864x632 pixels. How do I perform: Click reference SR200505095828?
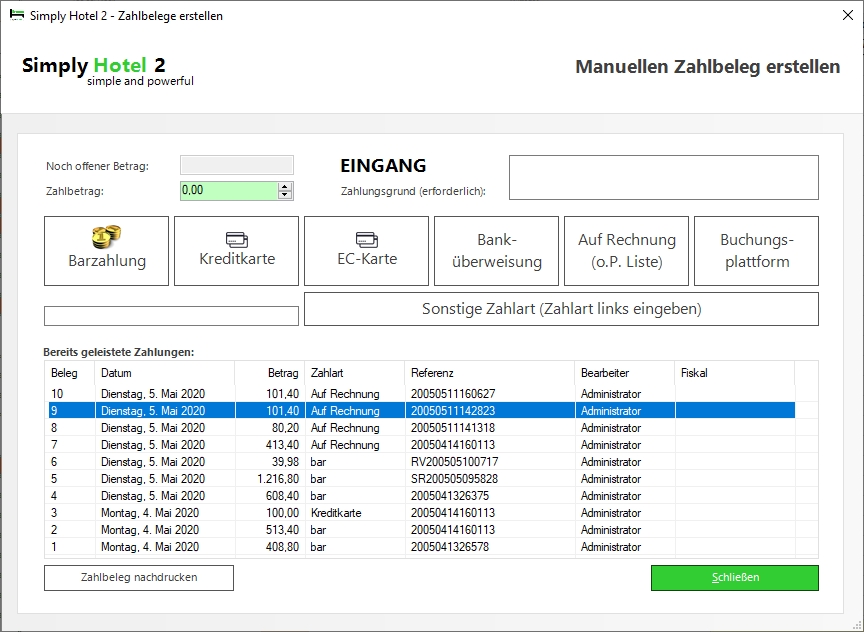click(x=455, y=479)
